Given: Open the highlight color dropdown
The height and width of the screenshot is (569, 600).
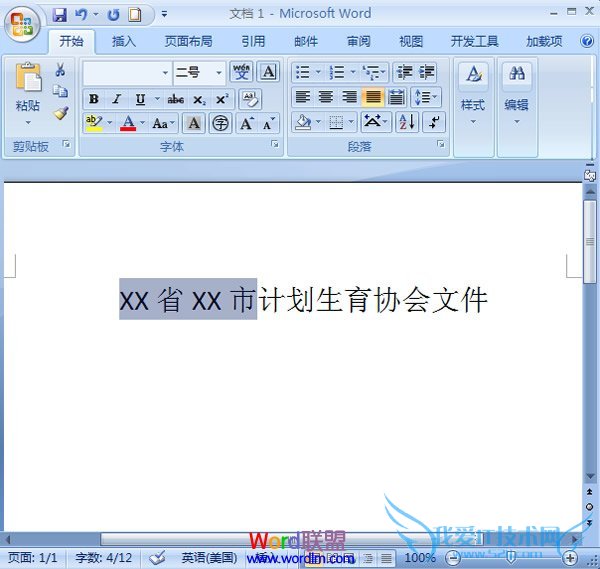Looking at the screenshot, I should pos(109,123).
